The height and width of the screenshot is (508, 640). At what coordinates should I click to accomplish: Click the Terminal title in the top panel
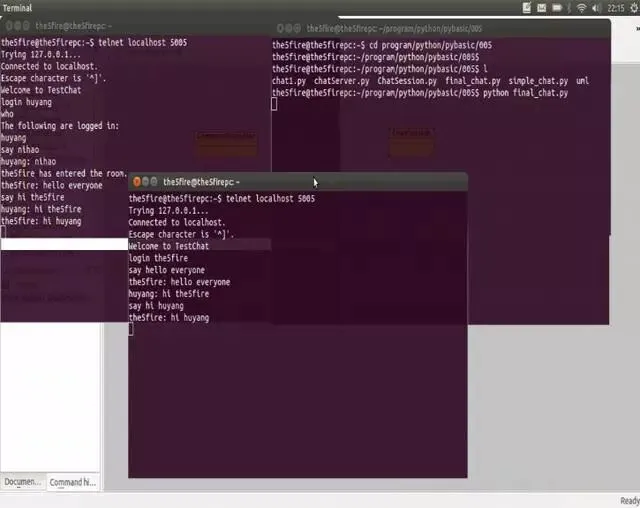pos(17,8)
